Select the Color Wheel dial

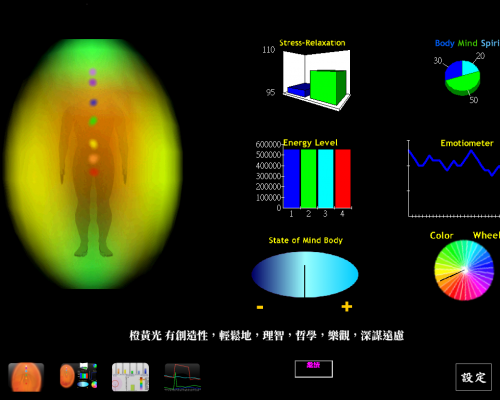pos(464,270)
